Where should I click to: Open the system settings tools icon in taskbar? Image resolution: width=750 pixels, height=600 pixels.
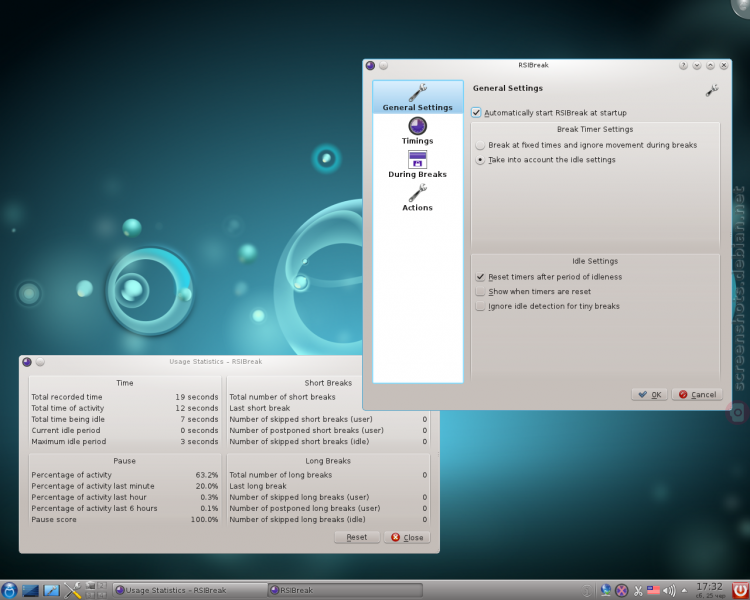click(73, 590)
